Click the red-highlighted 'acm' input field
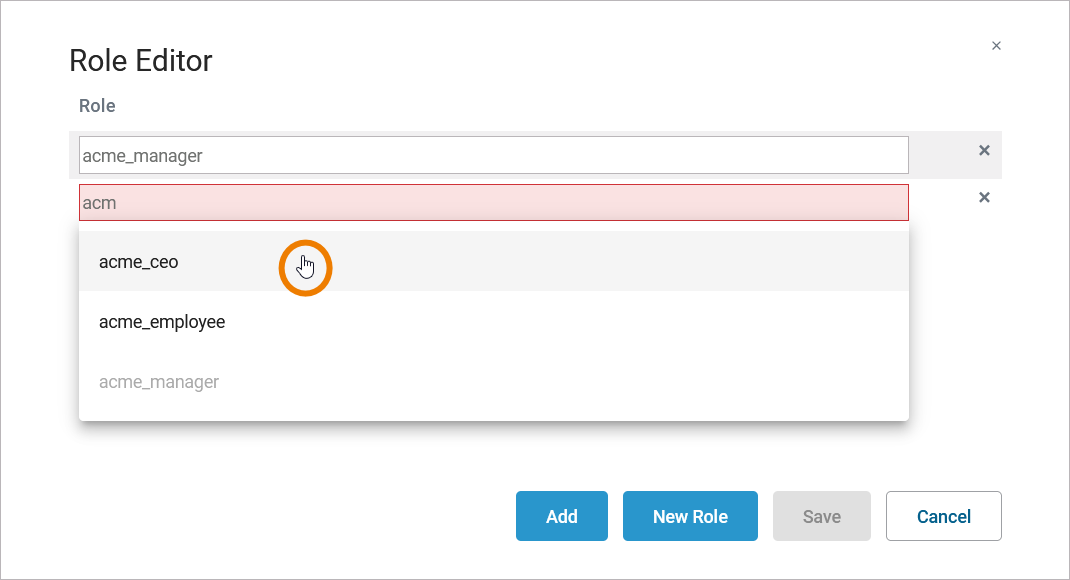 tap(493, 202)
